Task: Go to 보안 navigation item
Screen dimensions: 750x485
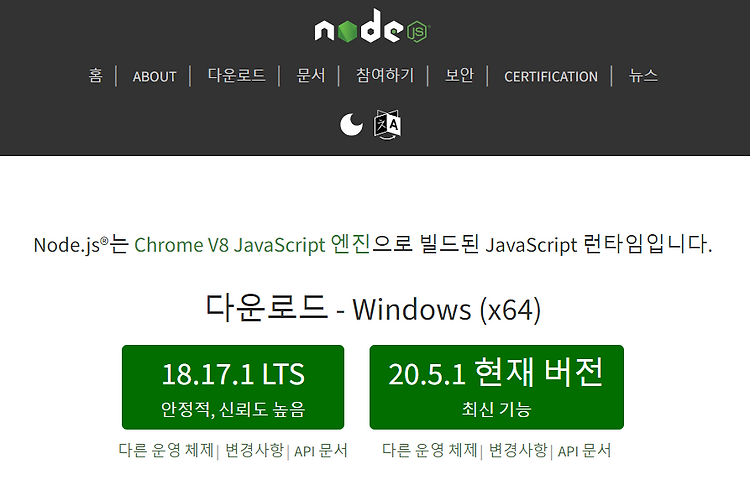Action: click(459, 76)
